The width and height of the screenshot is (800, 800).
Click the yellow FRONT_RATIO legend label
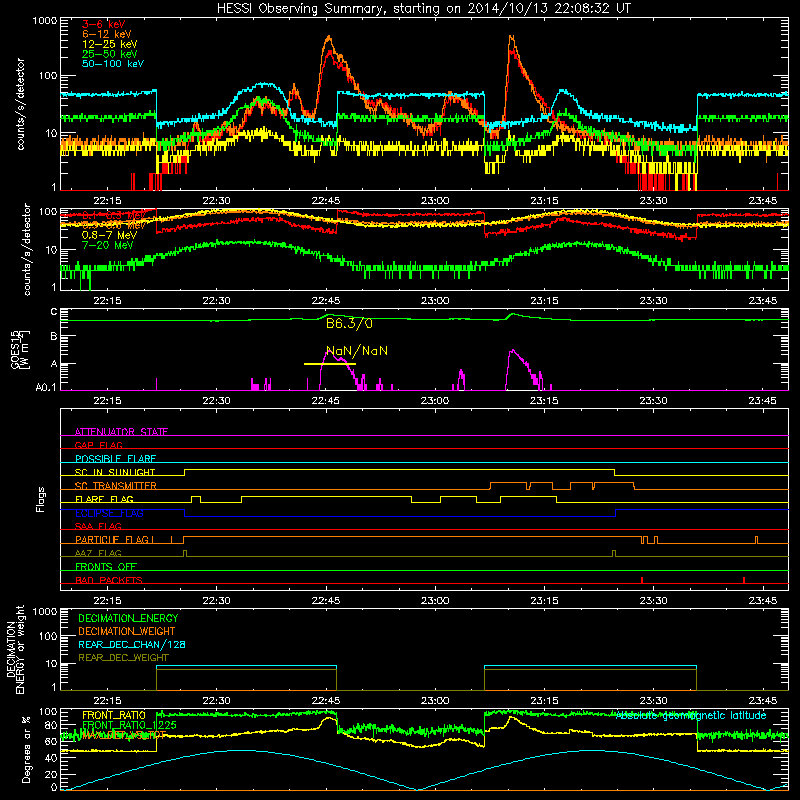click(113, 715)
